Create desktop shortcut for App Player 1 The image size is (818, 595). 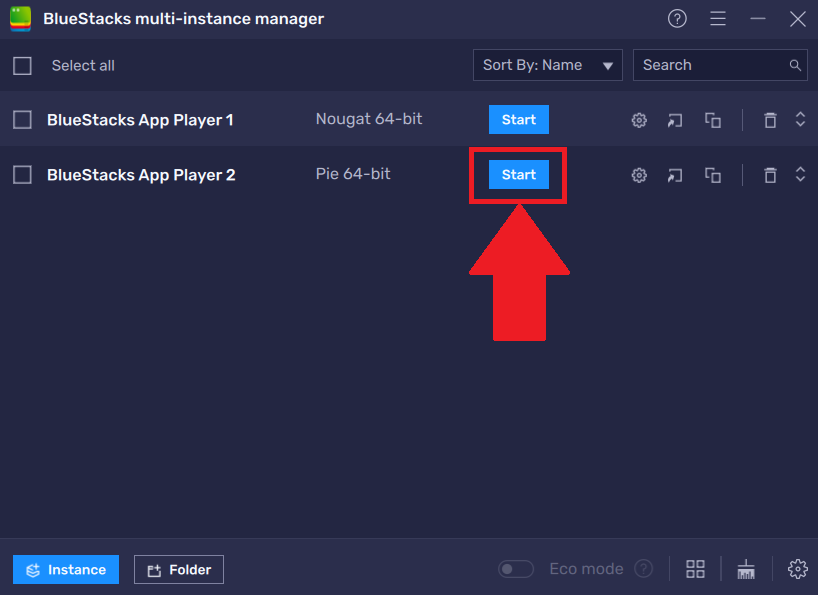(675, 120)
